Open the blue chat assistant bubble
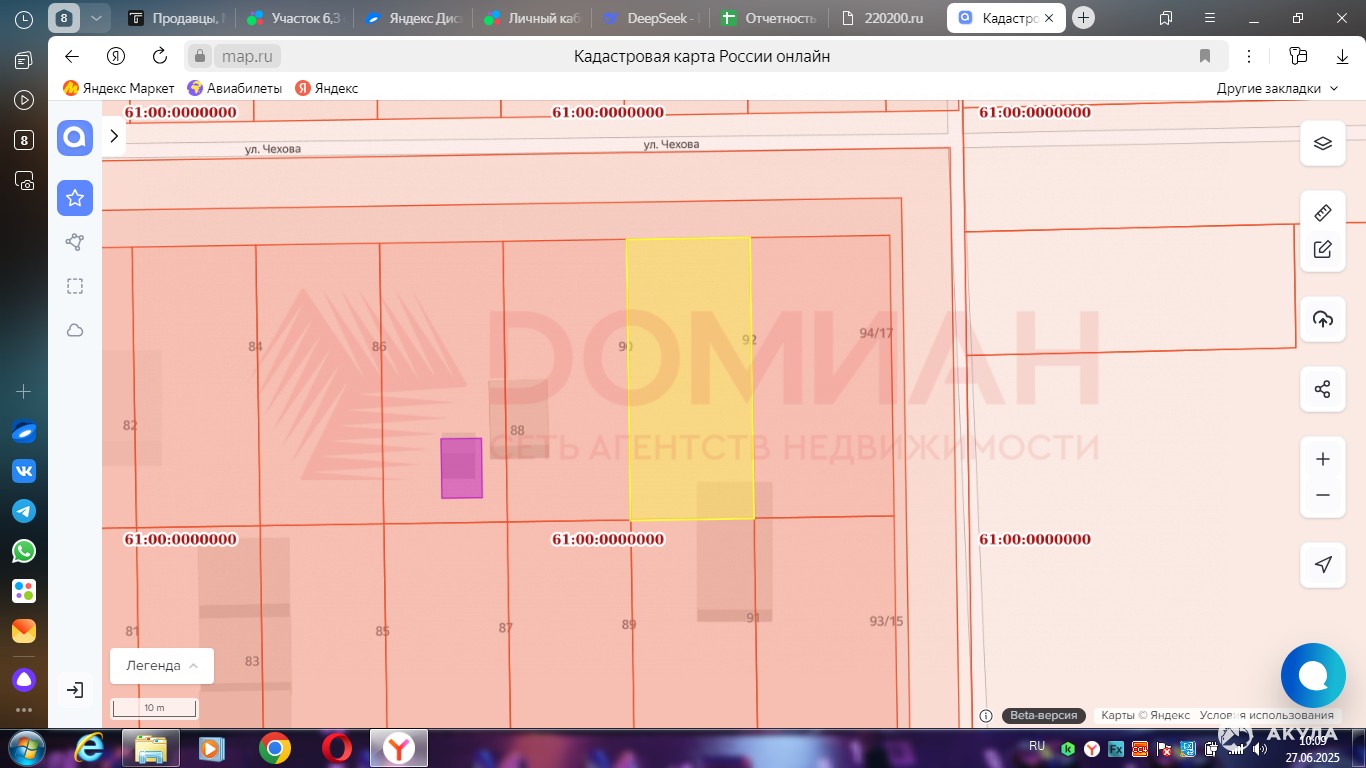 pyautogui.click(x=1313, y=675)
